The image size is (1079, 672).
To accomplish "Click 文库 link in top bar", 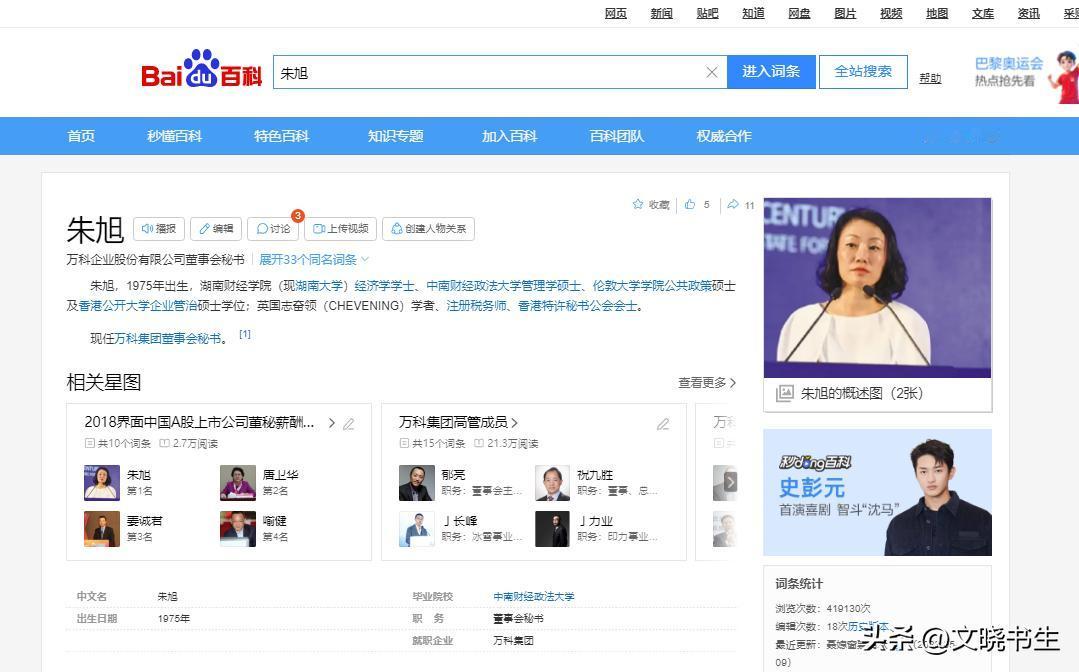I will tap(983, 13).
